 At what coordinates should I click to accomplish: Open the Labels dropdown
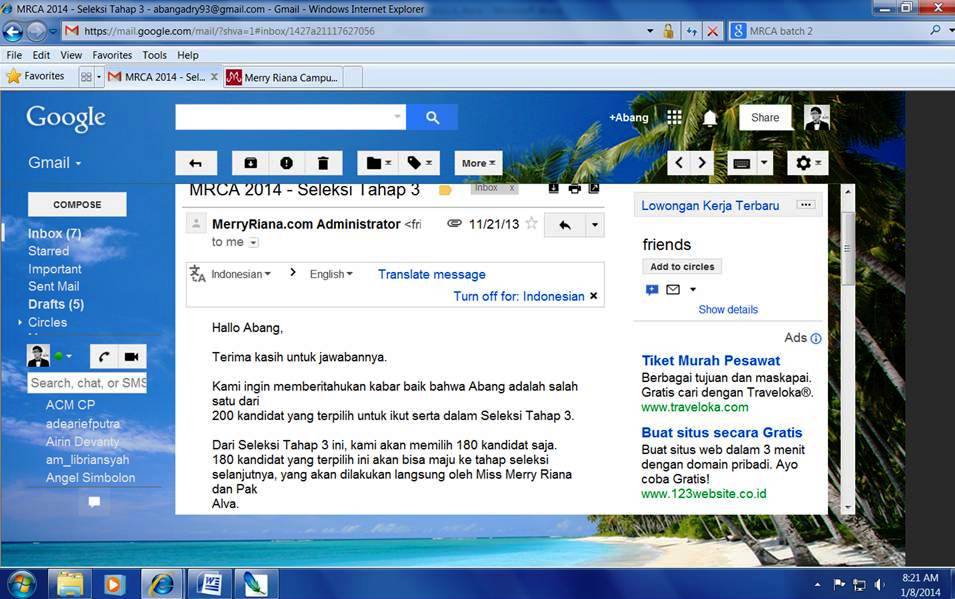(419, 163)
